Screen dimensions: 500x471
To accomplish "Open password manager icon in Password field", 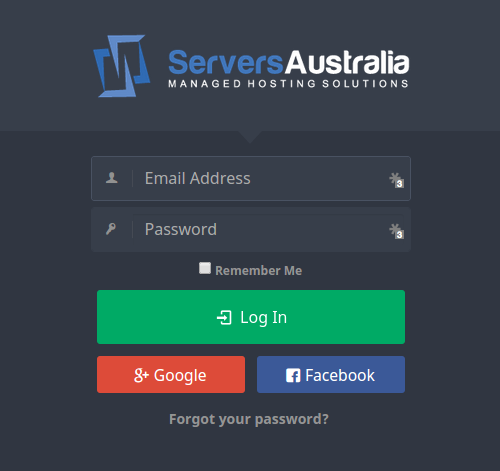I will 396,231.
